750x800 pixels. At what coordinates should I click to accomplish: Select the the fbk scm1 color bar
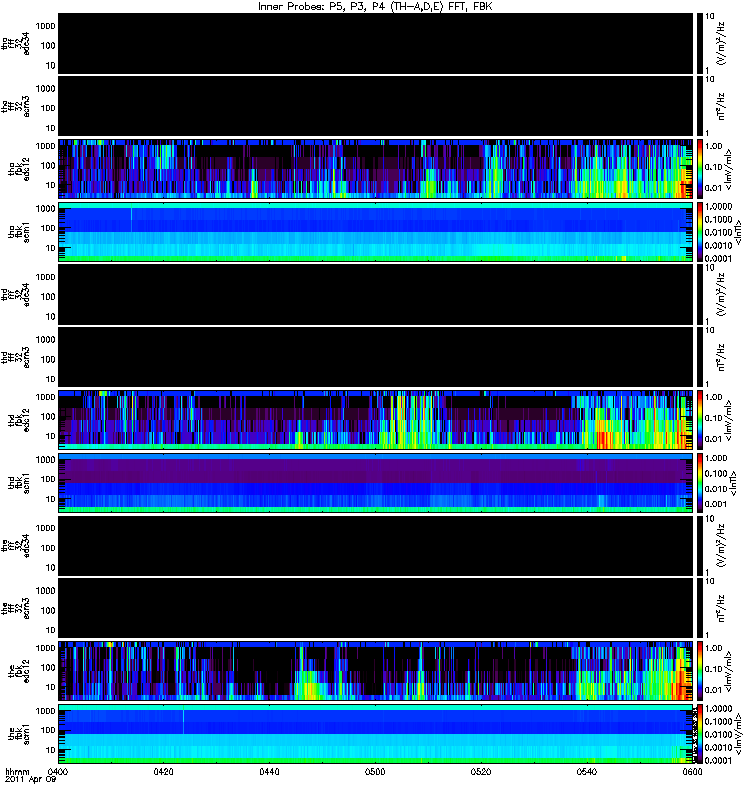pyautogui.click(x=699, y=733)
